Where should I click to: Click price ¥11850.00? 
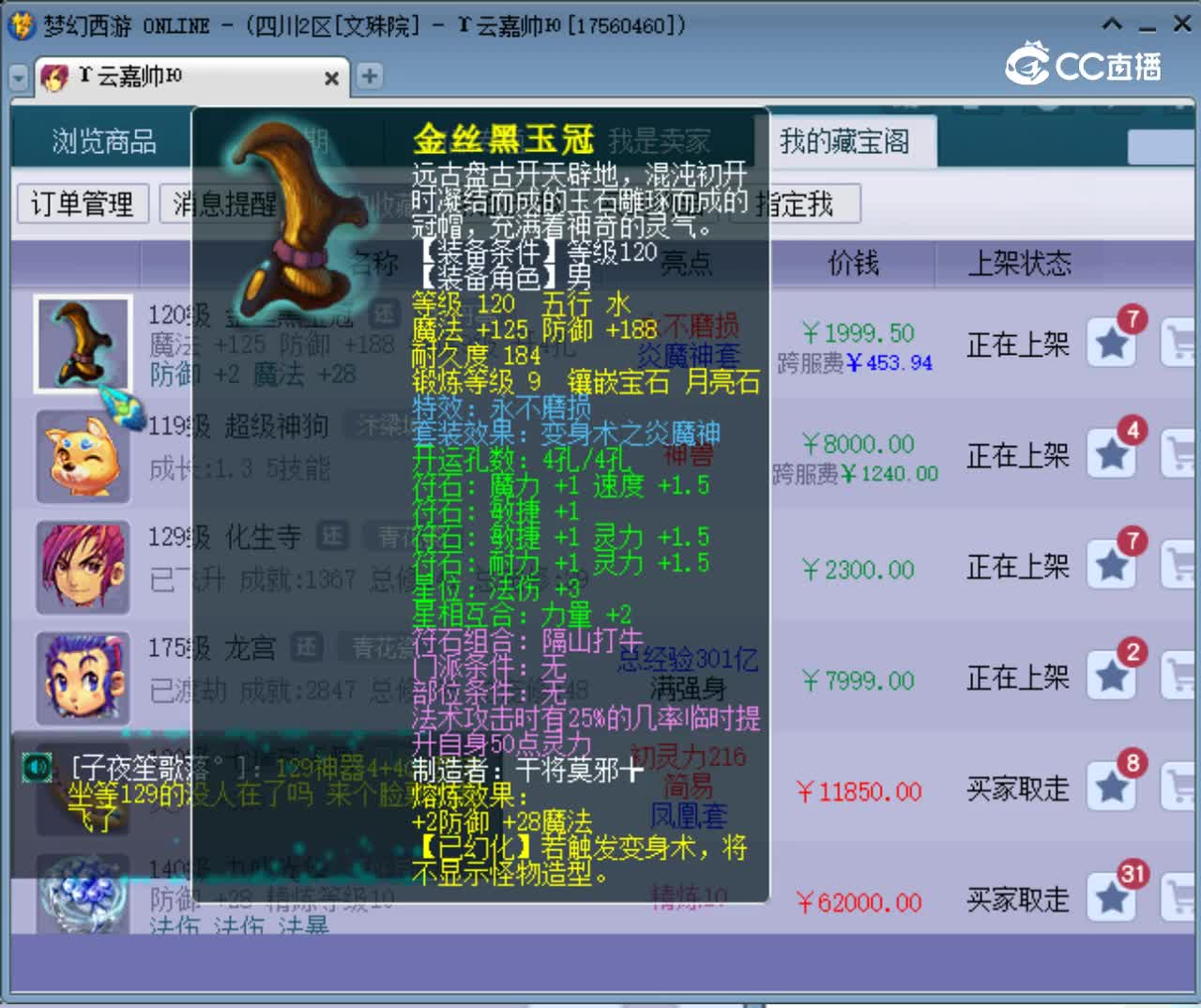(859, 792)
